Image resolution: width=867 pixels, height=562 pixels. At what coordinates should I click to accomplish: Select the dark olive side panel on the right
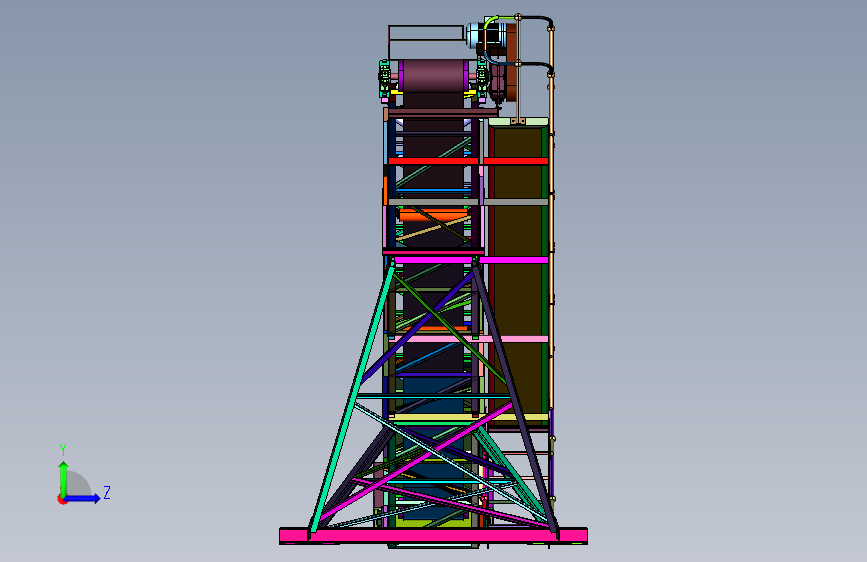coord(517,277)
